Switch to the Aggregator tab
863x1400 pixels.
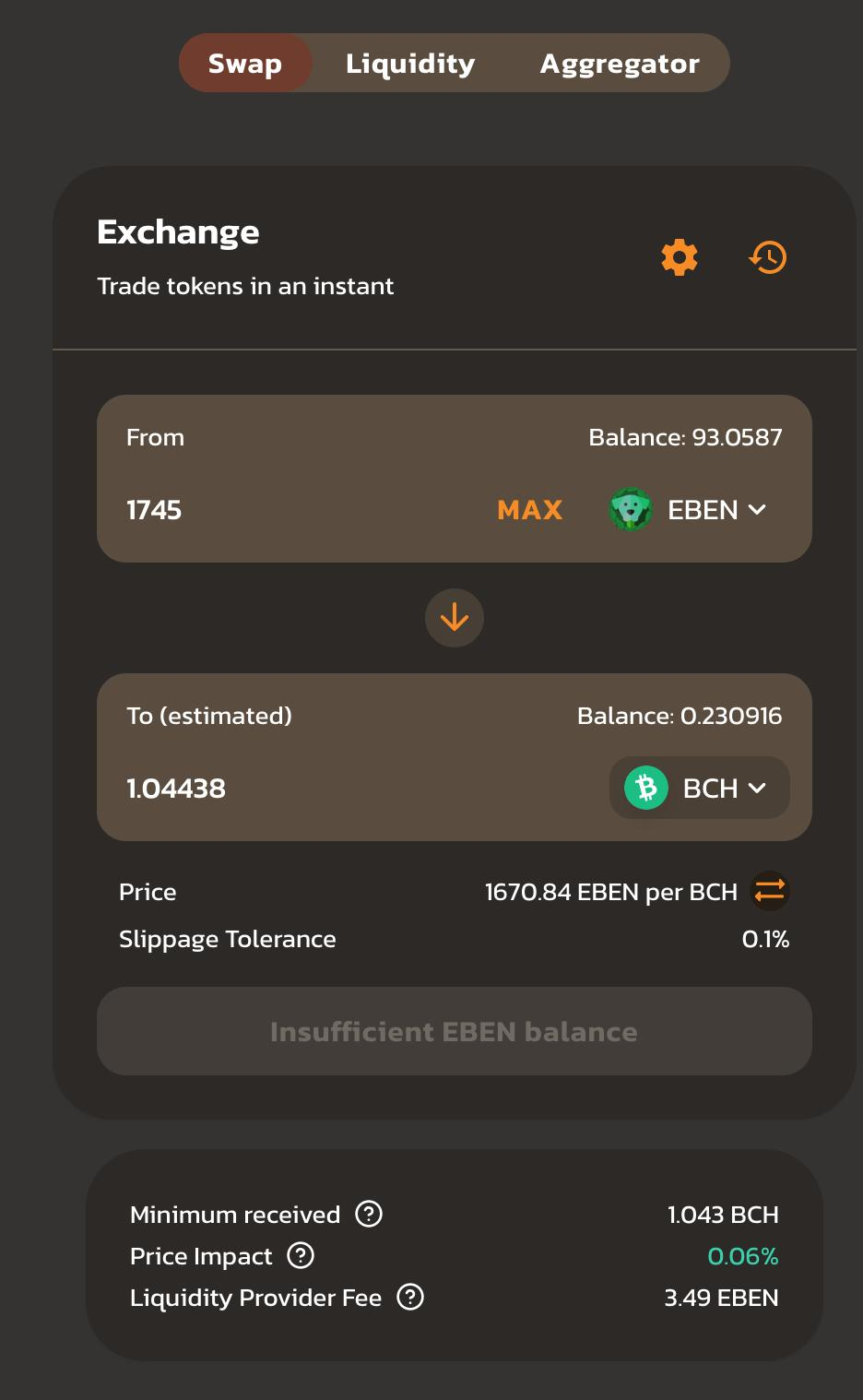click(620, 63)
